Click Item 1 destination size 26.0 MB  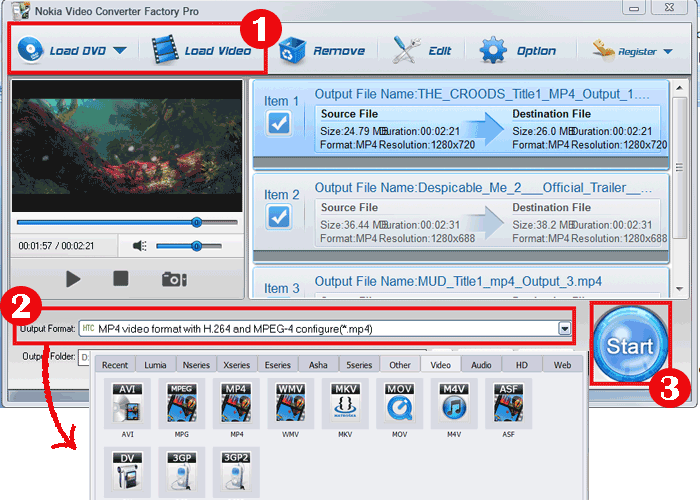pos(543,131)
